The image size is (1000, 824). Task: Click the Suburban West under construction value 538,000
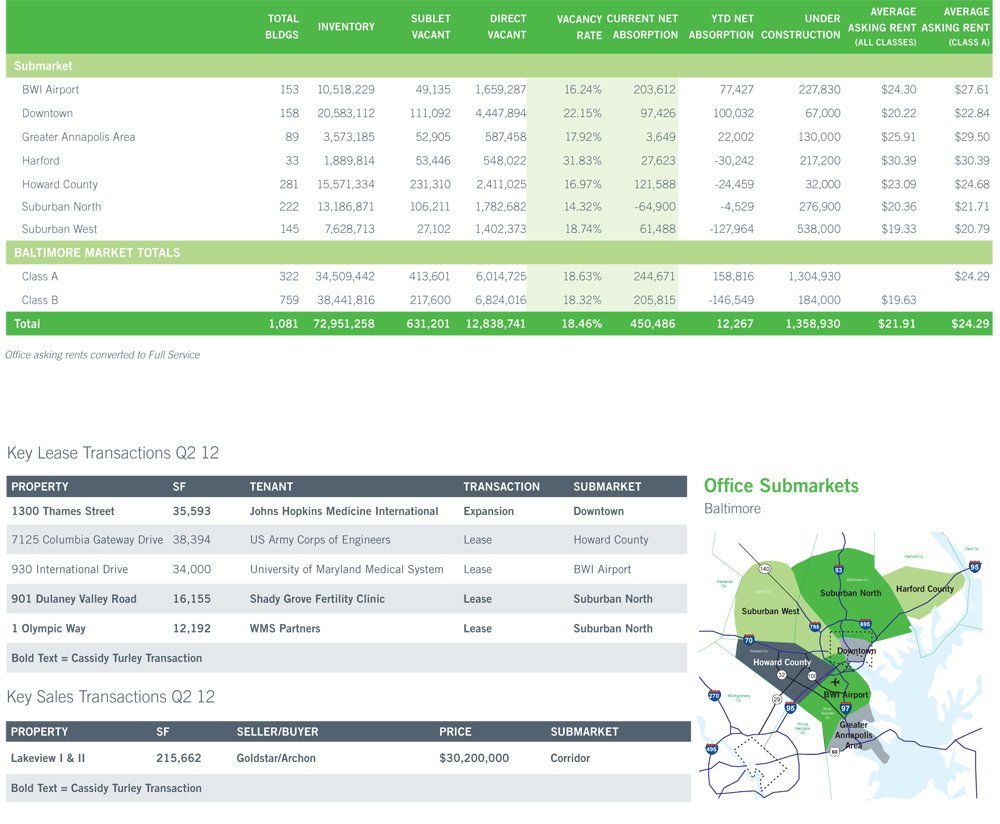coord(818,229)
